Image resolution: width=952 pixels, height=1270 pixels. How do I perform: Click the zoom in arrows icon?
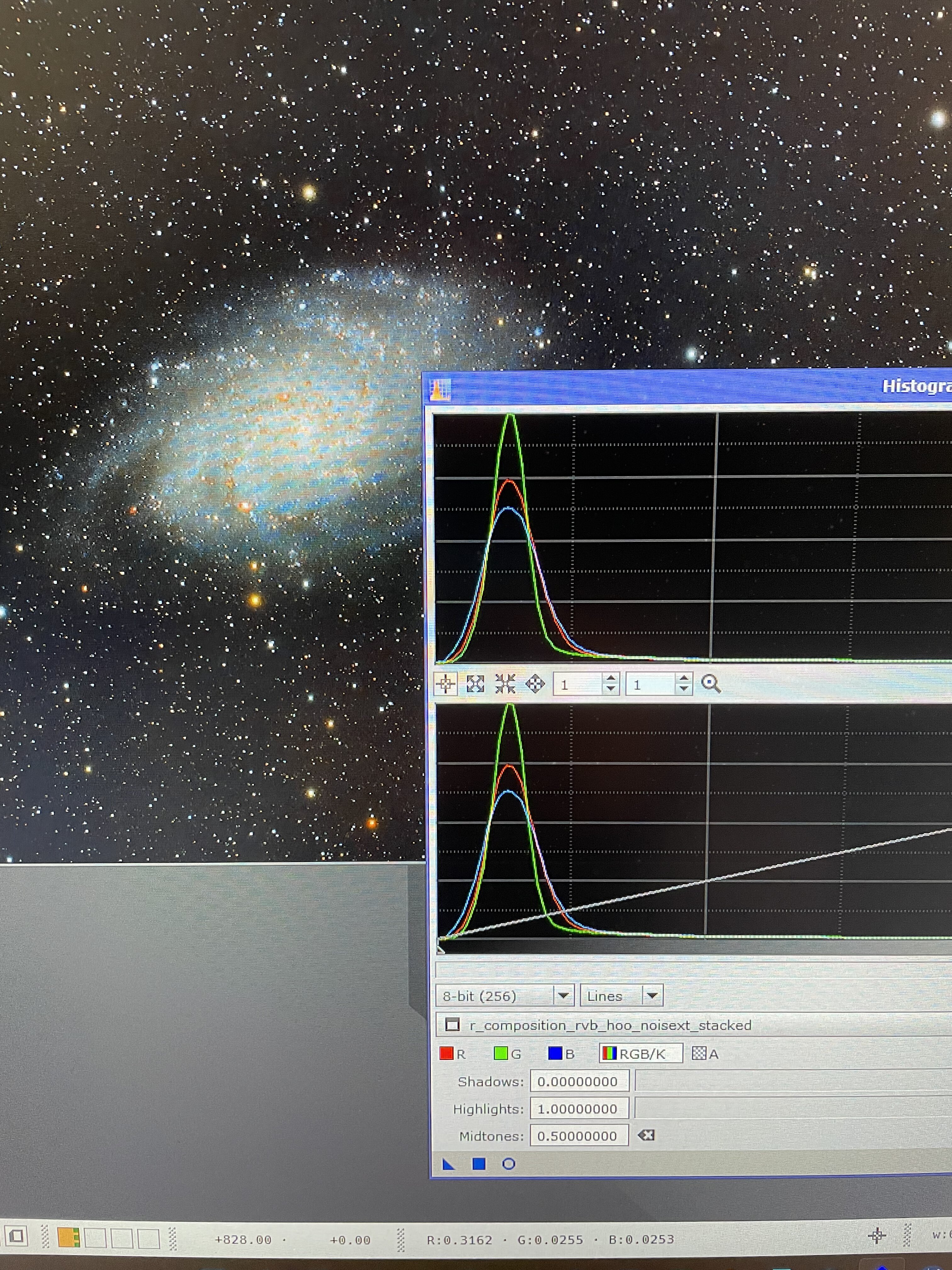click(x=475, y=684)
